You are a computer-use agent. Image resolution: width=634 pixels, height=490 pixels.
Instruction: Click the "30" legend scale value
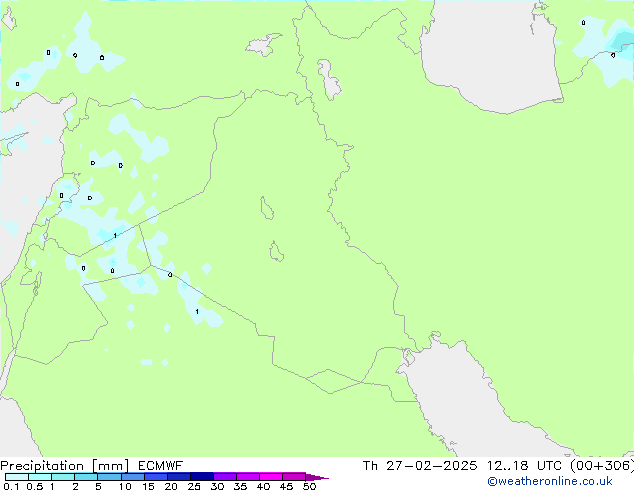pyautogui.click(x=217, y=486)
